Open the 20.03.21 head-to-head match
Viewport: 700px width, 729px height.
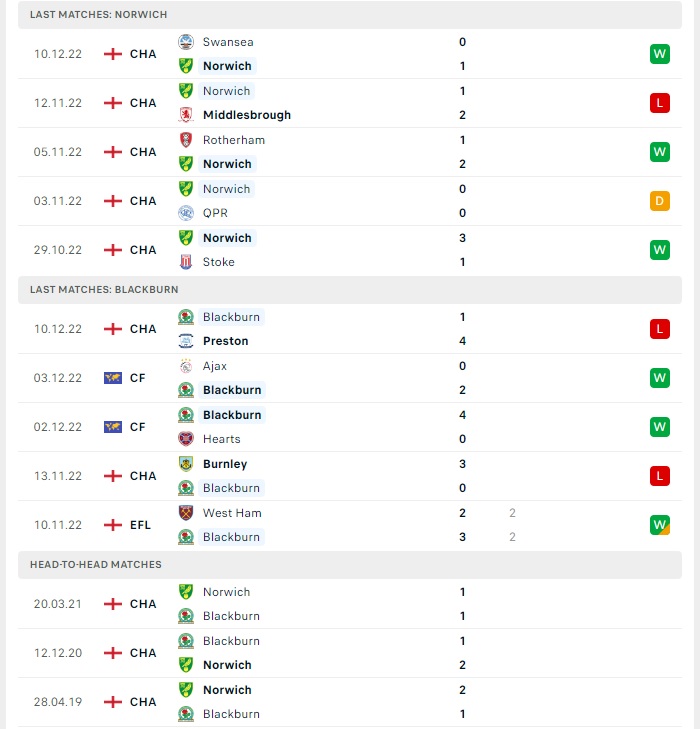(x=350, y=604)
